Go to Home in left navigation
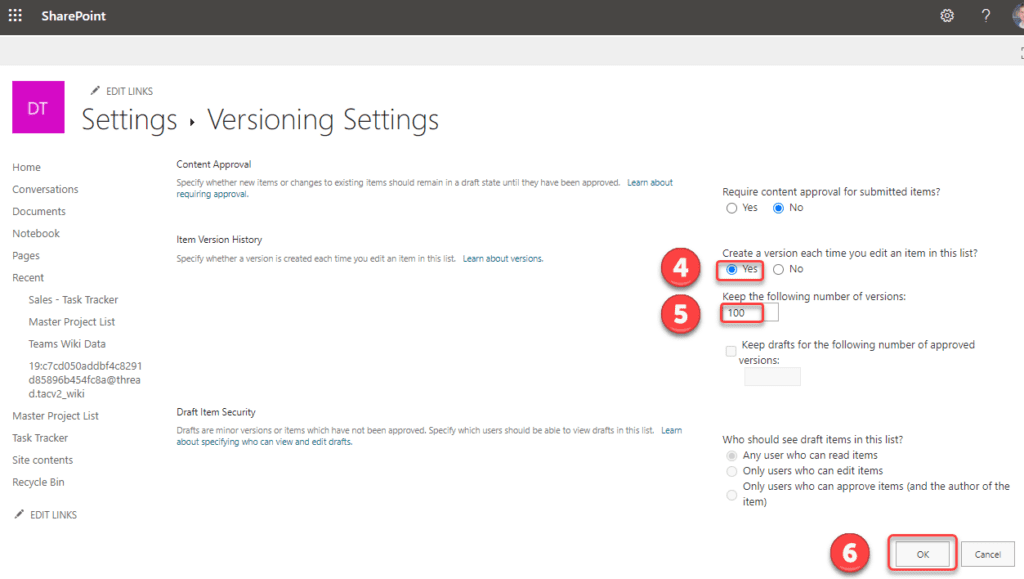1024x579 pixels. (26, 167)
